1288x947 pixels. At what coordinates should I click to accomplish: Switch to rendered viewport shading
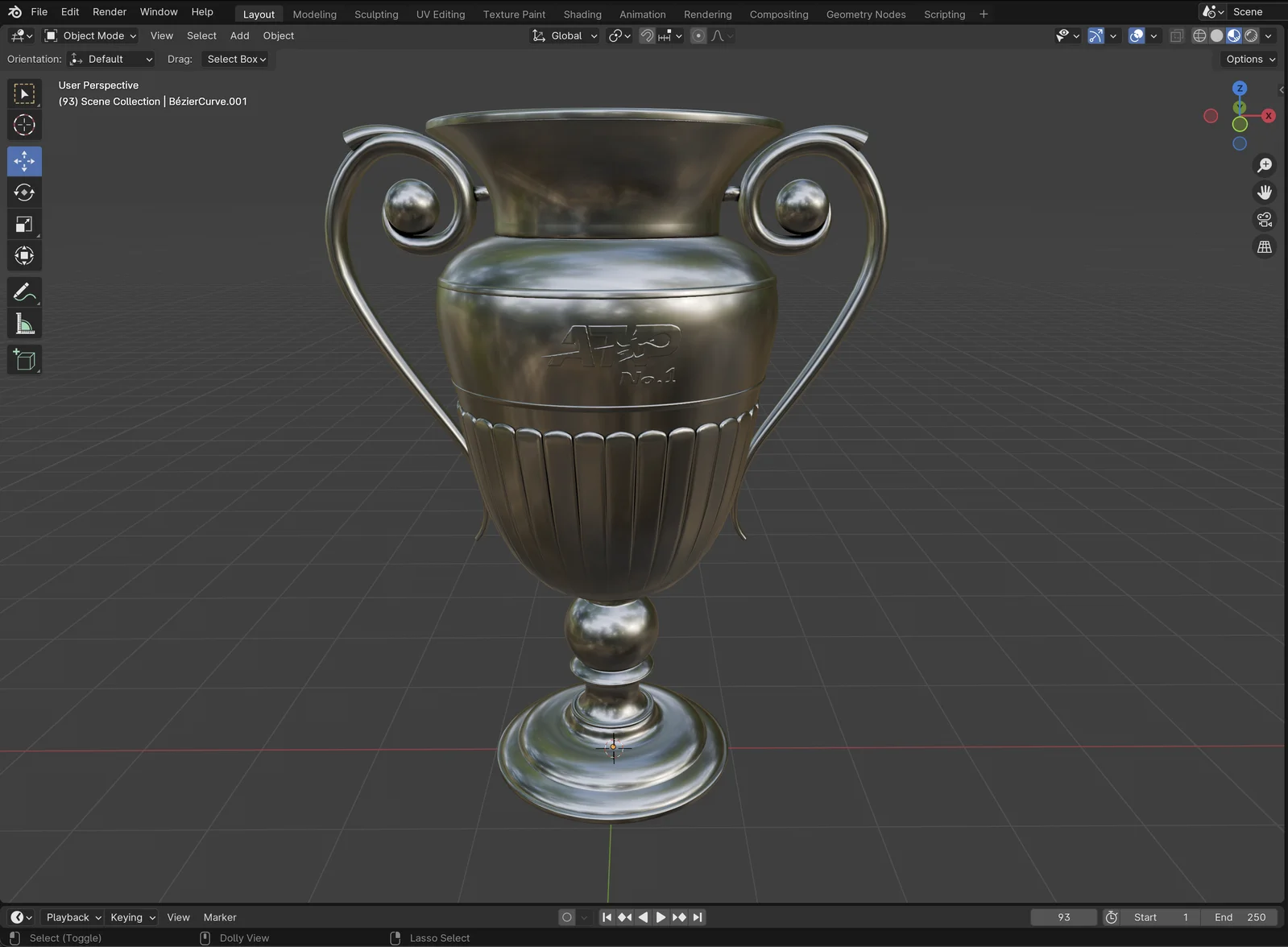pos(1251,35)
